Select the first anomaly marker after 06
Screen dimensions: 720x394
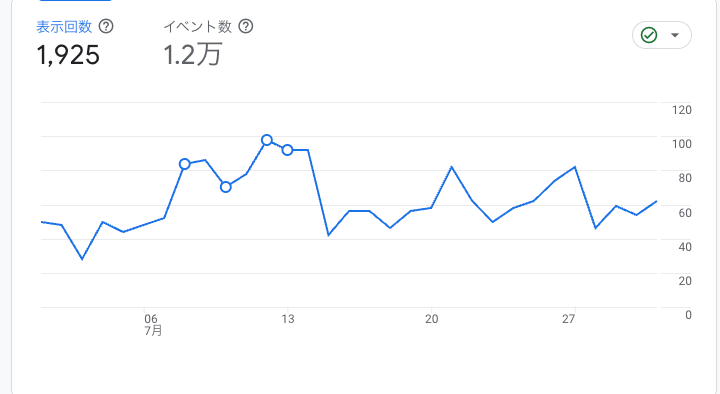point(185,164)
